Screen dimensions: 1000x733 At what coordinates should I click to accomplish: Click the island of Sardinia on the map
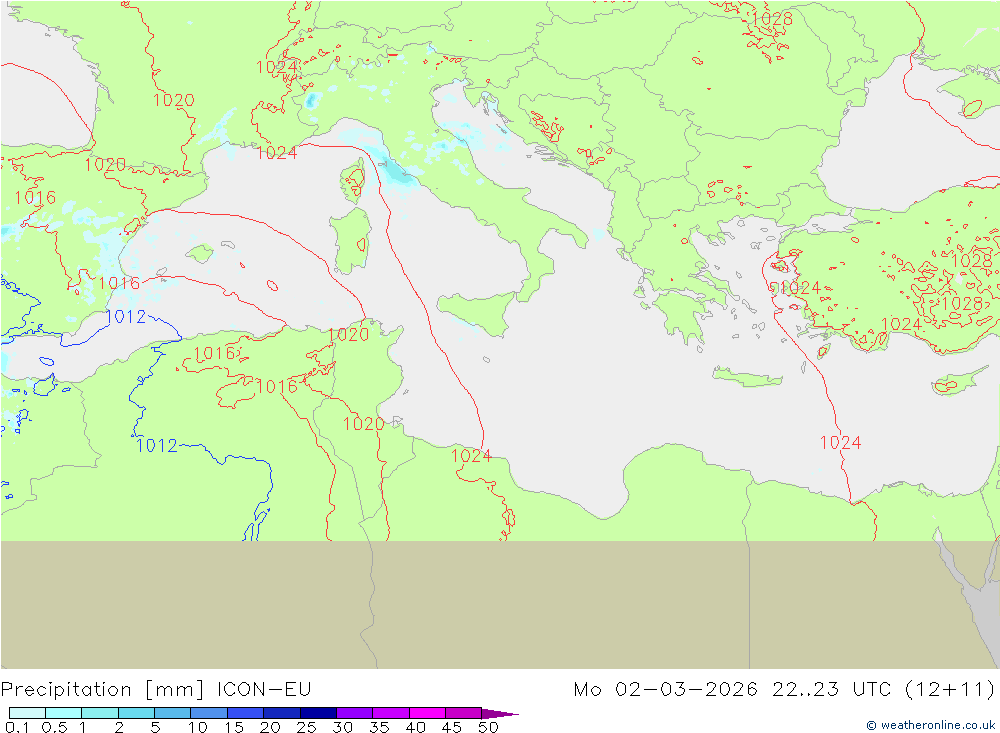click(350, 241)
